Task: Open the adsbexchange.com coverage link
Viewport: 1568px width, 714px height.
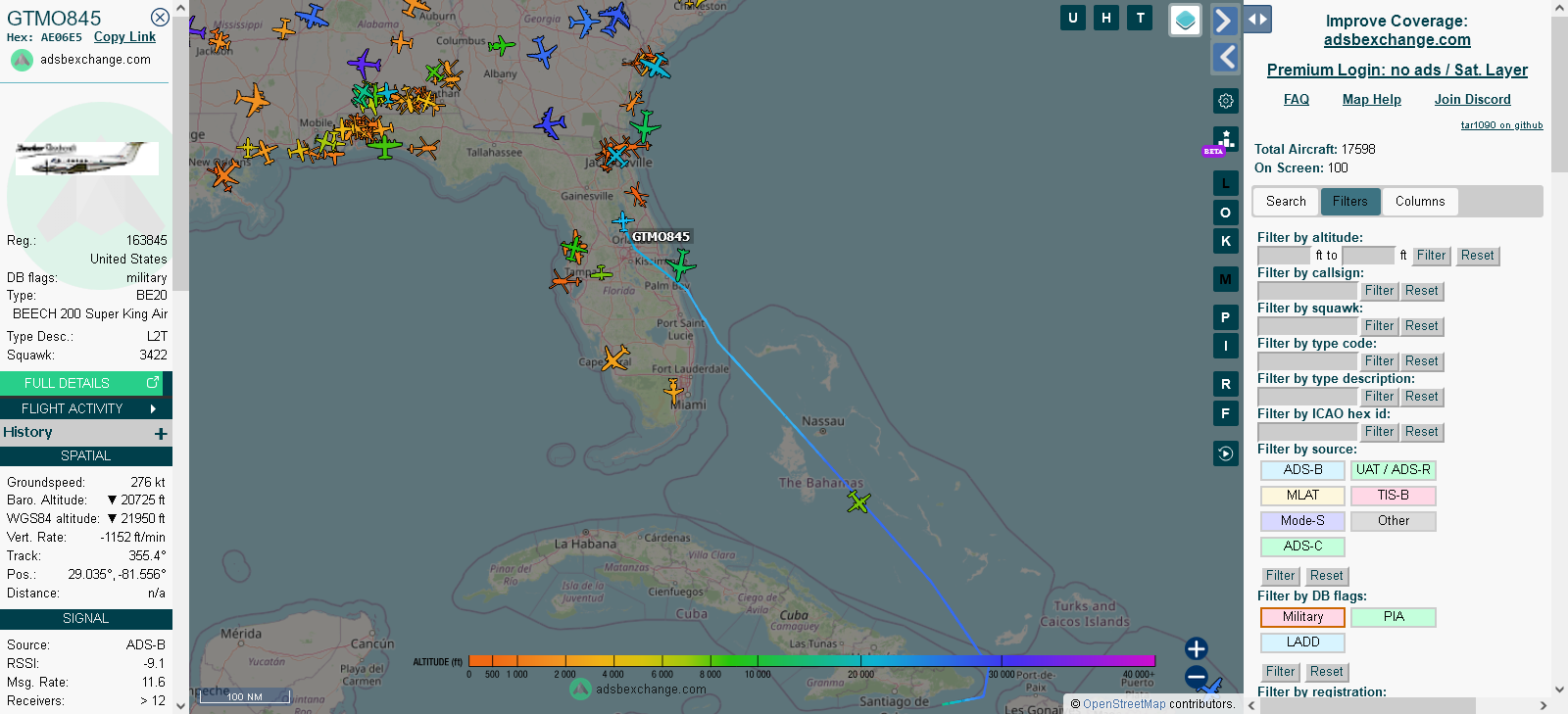Action: (1397, 40)
